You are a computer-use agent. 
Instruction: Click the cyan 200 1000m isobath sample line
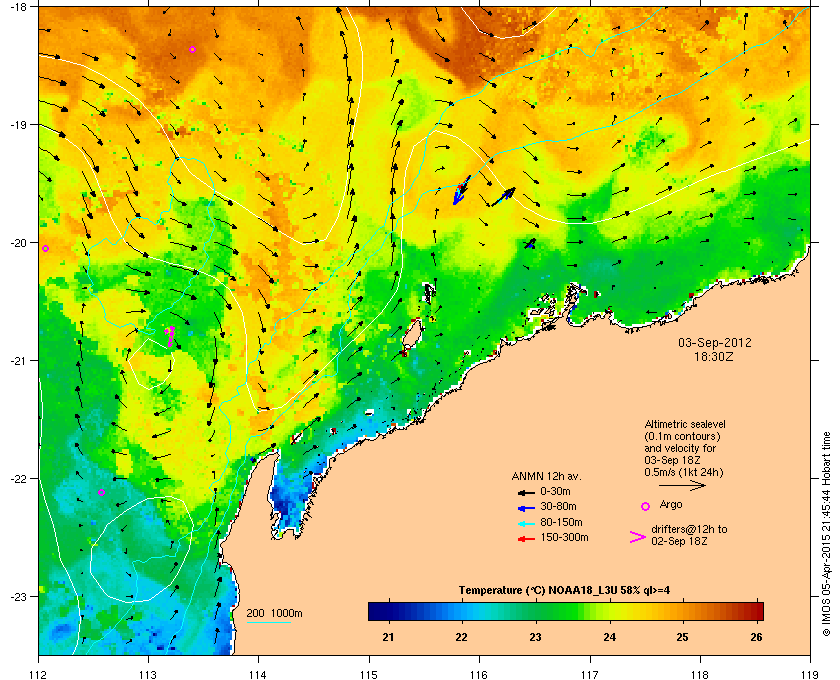click(x=268, y=622)
